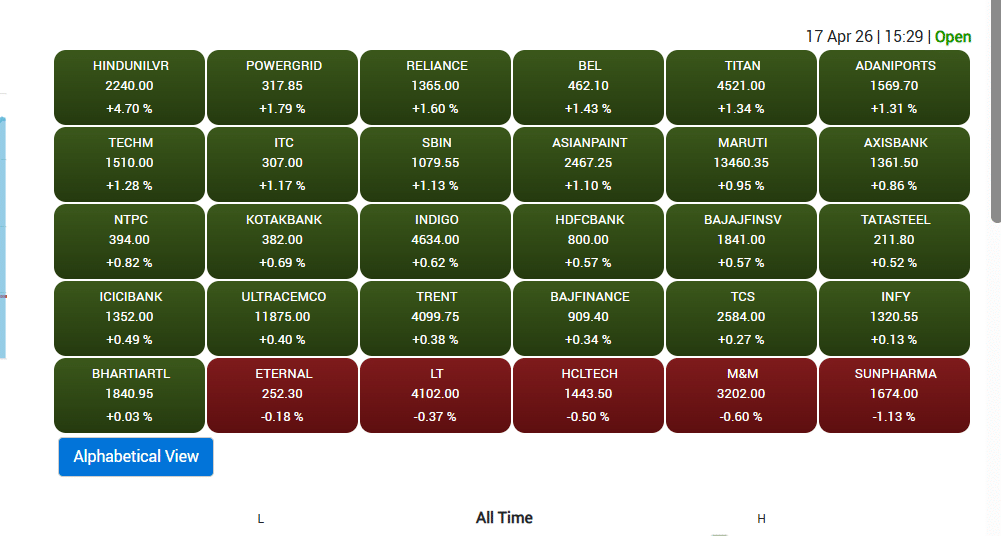Click the red ETERNAL stock tile

(x=283, y=395)
